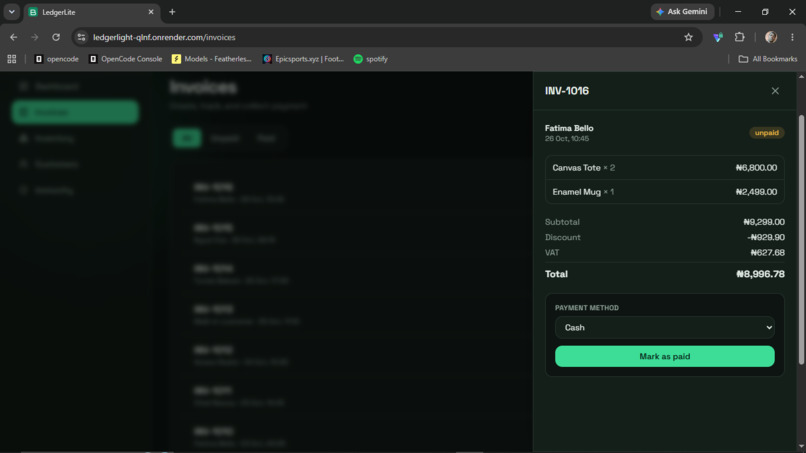Restore down the Chrome window

point(765,11)
